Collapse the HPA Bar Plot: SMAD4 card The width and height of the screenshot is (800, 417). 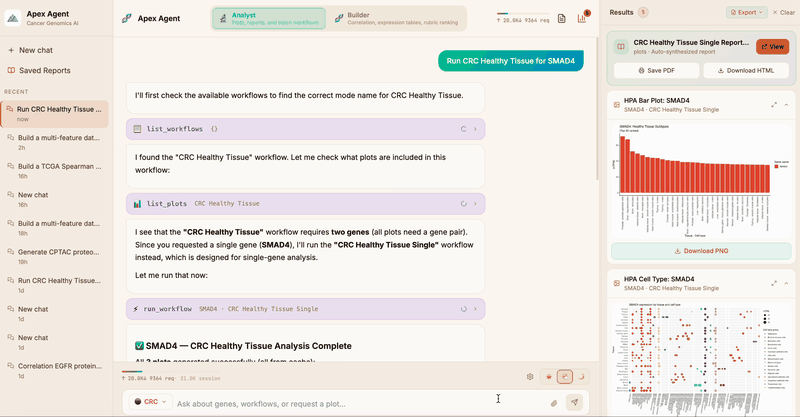point(786,105)
